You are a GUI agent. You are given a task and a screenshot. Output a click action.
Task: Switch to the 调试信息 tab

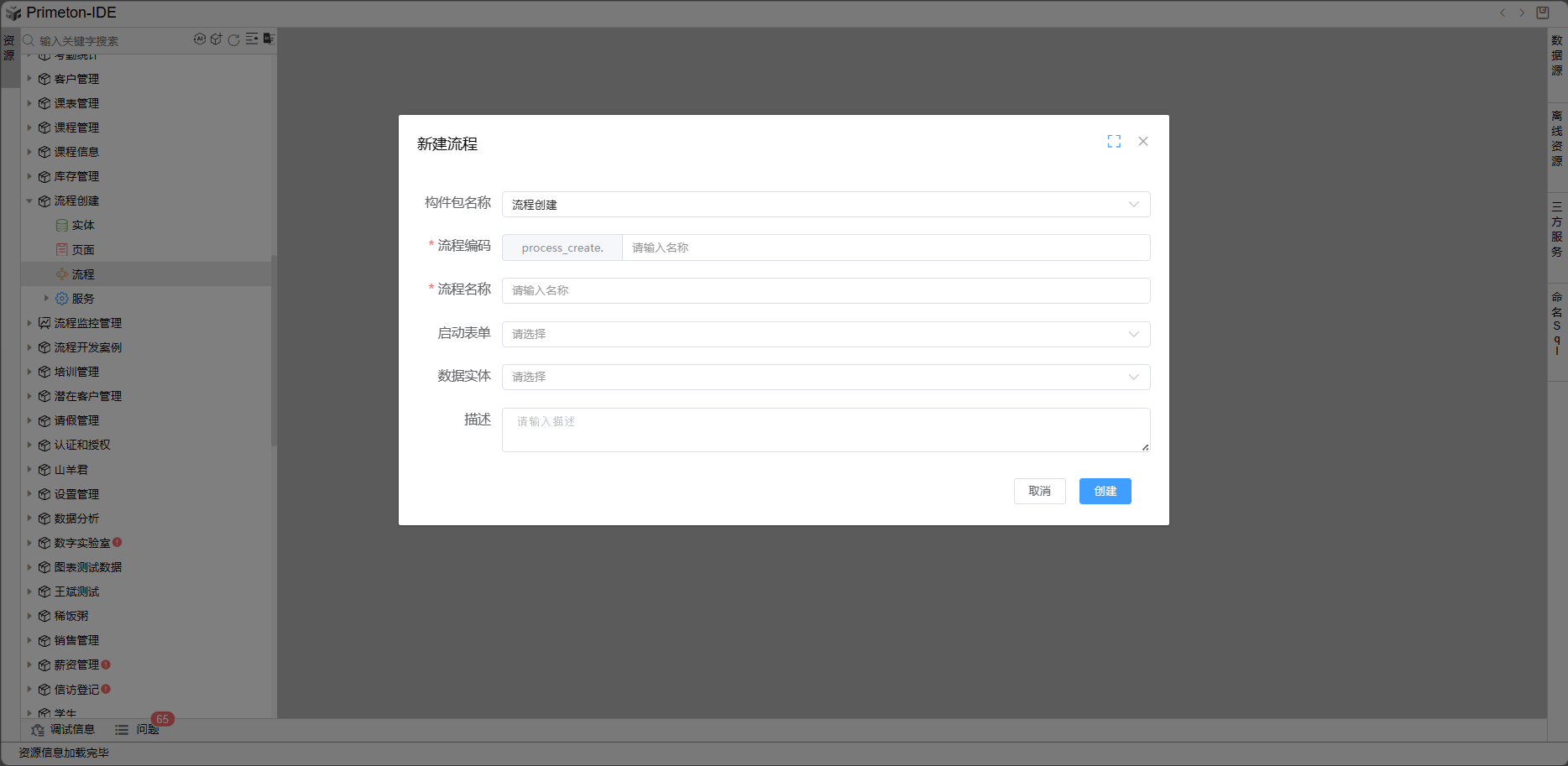[64, 730]
